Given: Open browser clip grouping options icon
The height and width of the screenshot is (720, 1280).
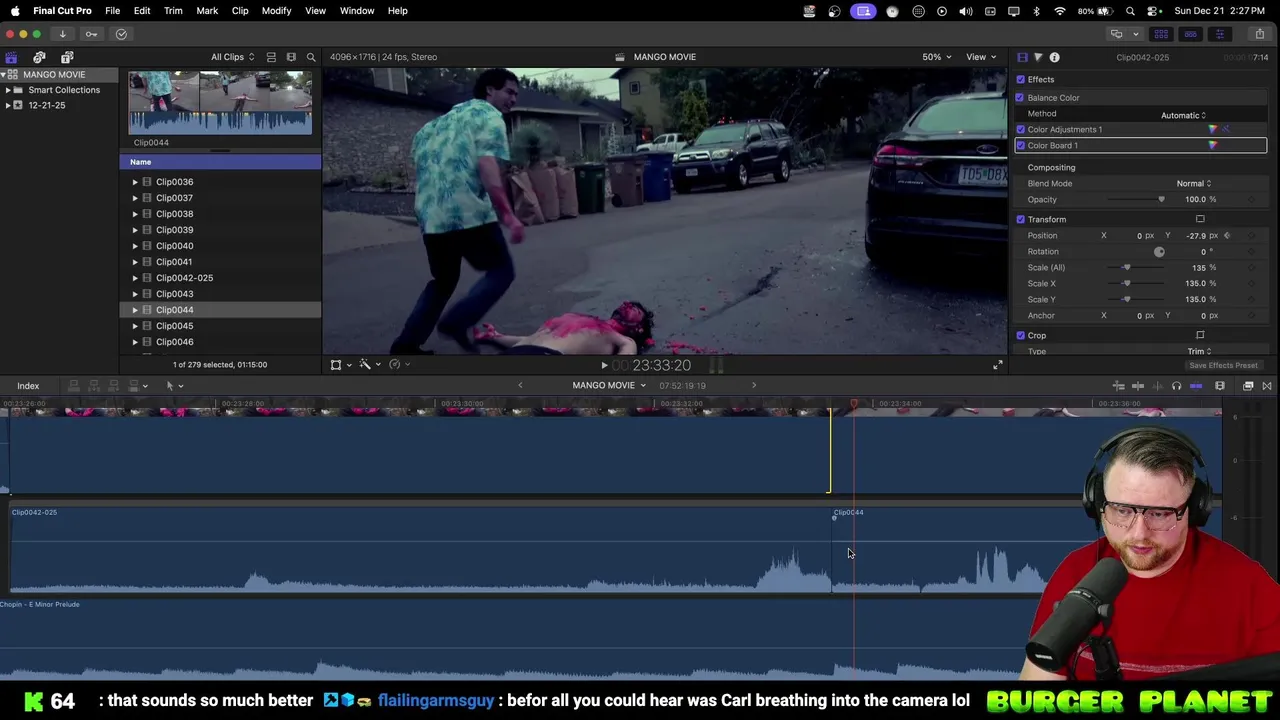Looking at the screenshot, I should (x=291, y=57).
